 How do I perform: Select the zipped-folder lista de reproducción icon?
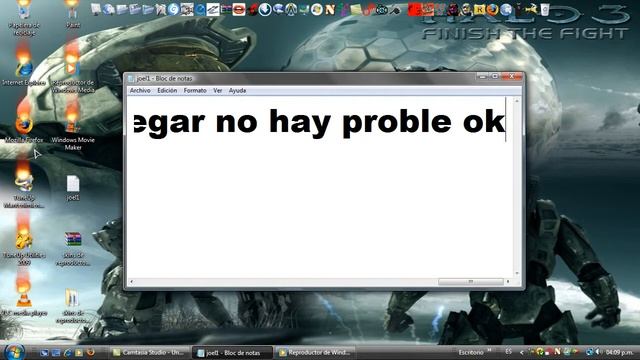point(73,305)
